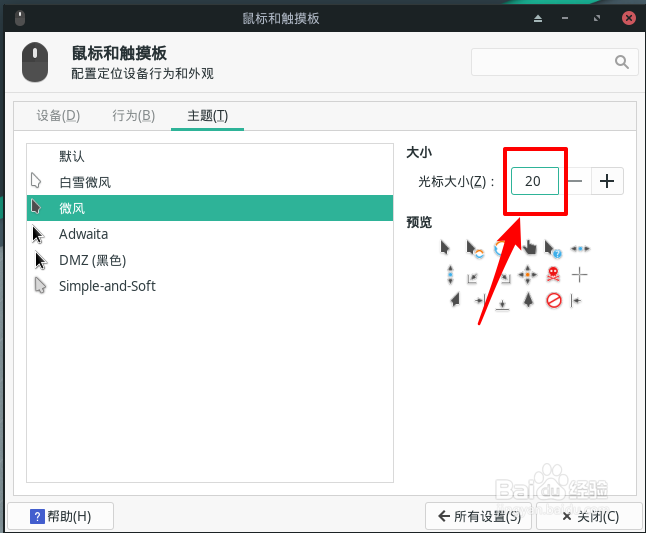Open the 行为(B) tab
The width and height of the screenshot is (646, 533).
[133, 115]
